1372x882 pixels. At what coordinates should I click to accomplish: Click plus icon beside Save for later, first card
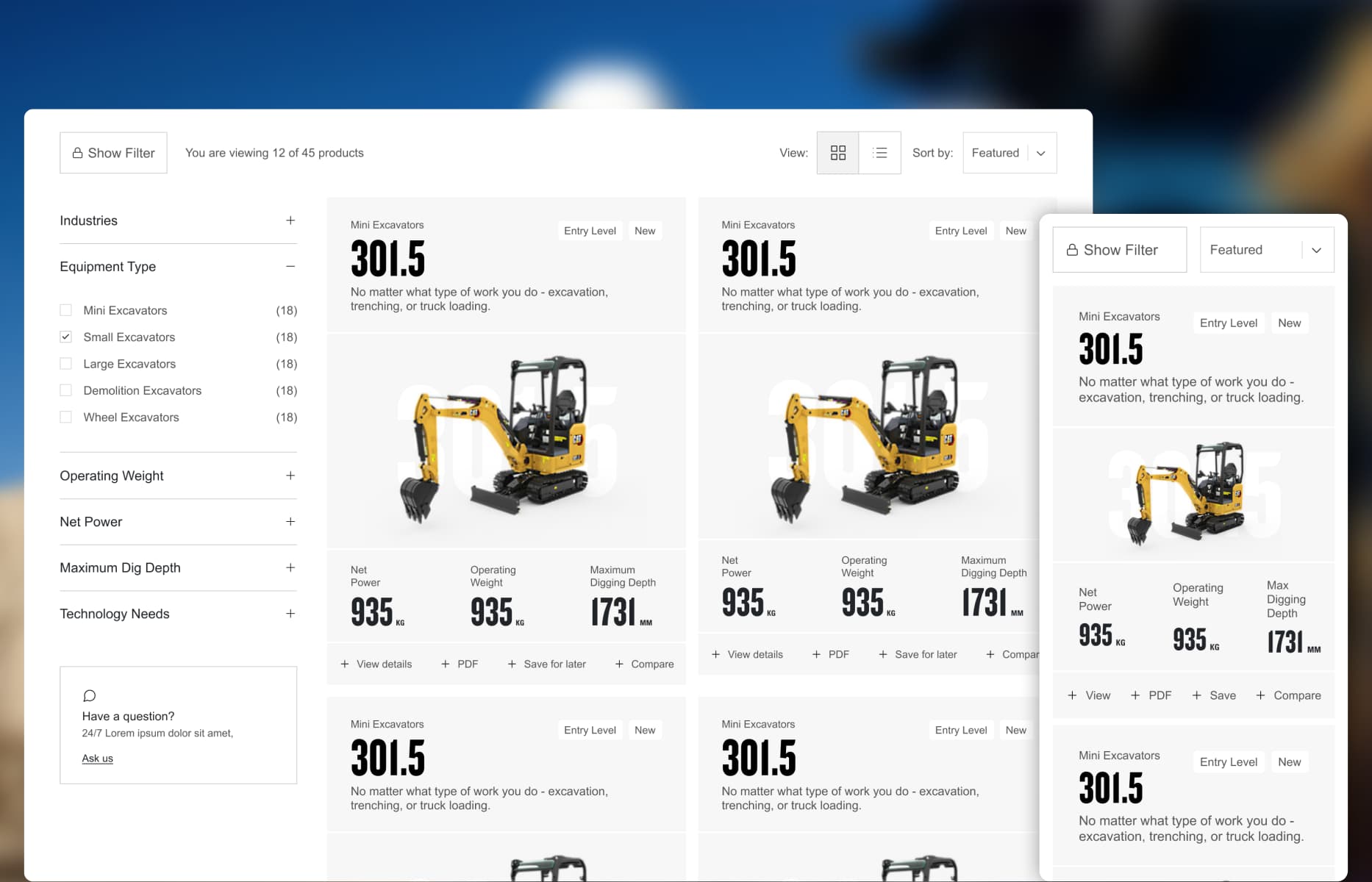tap(512, 664)
